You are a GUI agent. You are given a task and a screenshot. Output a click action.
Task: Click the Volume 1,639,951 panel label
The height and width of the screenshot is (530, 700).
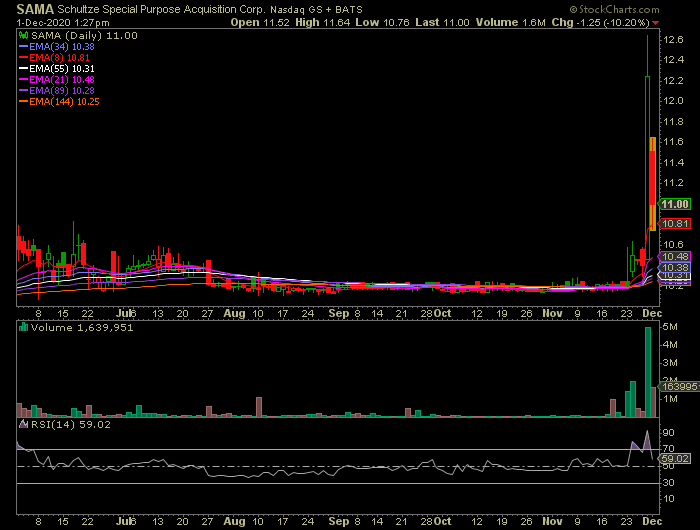pyautogui.click(x=82, y=328)
